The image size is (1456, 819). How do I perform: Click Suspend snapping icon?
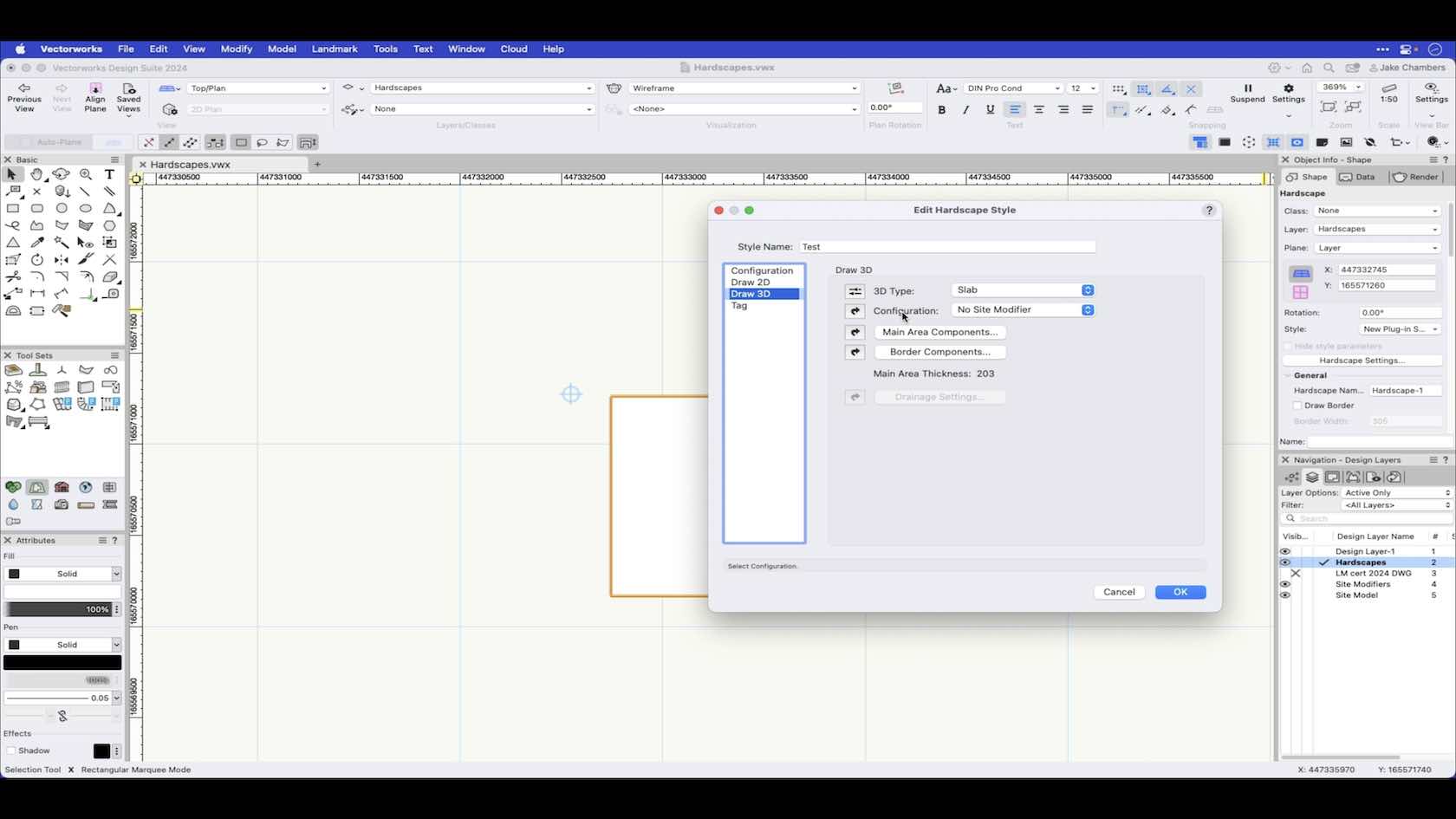point(1248,93)
